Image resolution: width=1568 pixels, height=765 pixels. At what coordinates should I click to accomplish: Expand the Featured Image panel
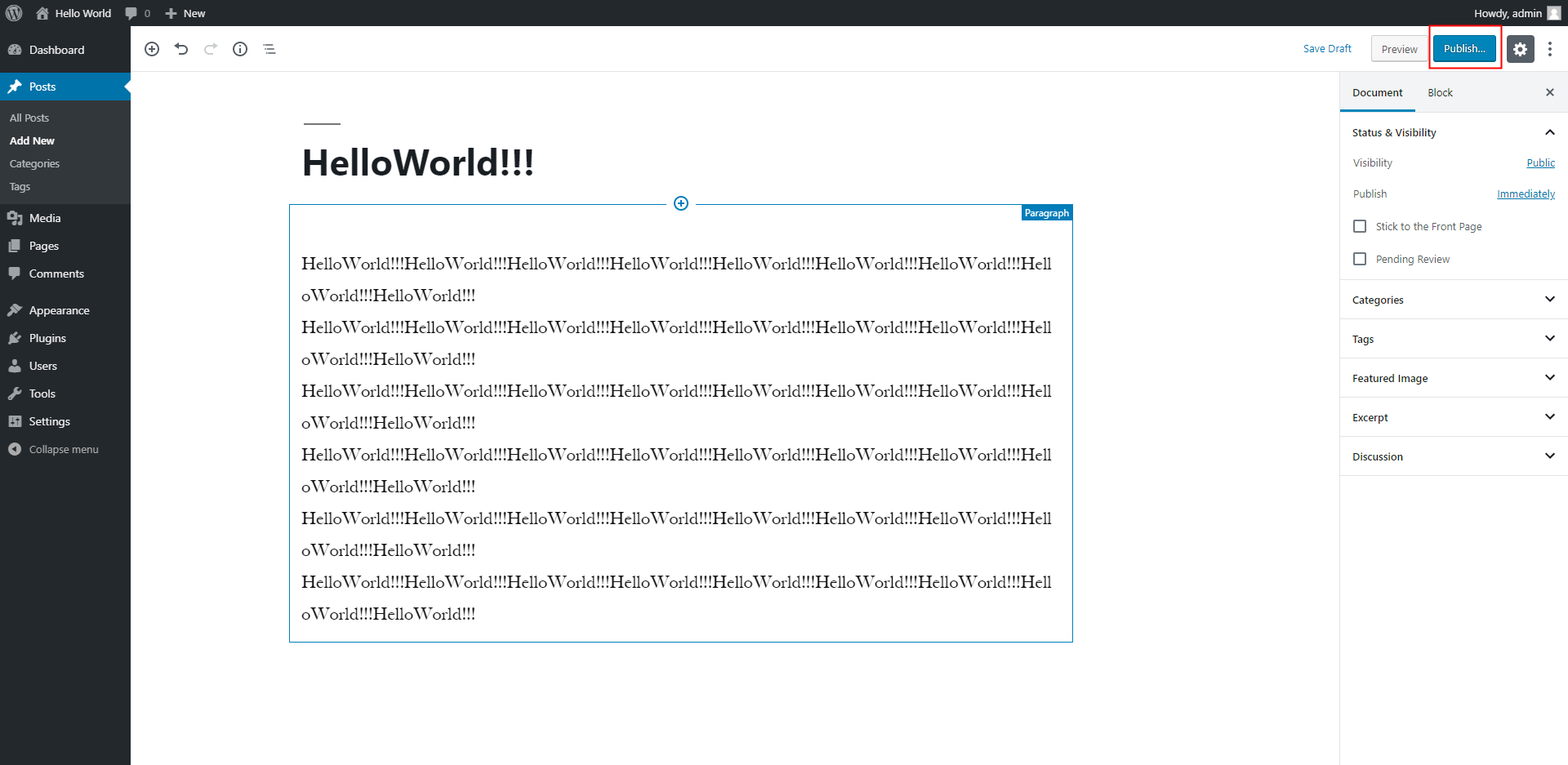pyautogui.click(x=1454, y=378)
